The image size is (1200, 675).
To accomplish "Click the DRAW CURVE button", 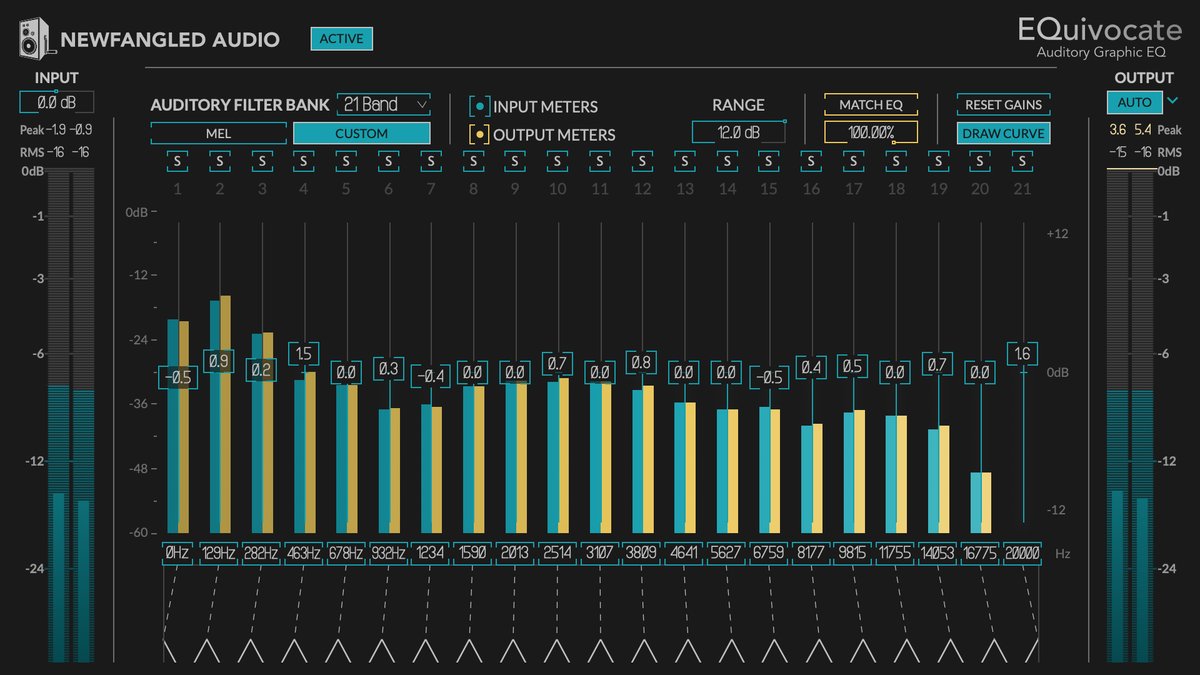I will [x=1003, y=133].
